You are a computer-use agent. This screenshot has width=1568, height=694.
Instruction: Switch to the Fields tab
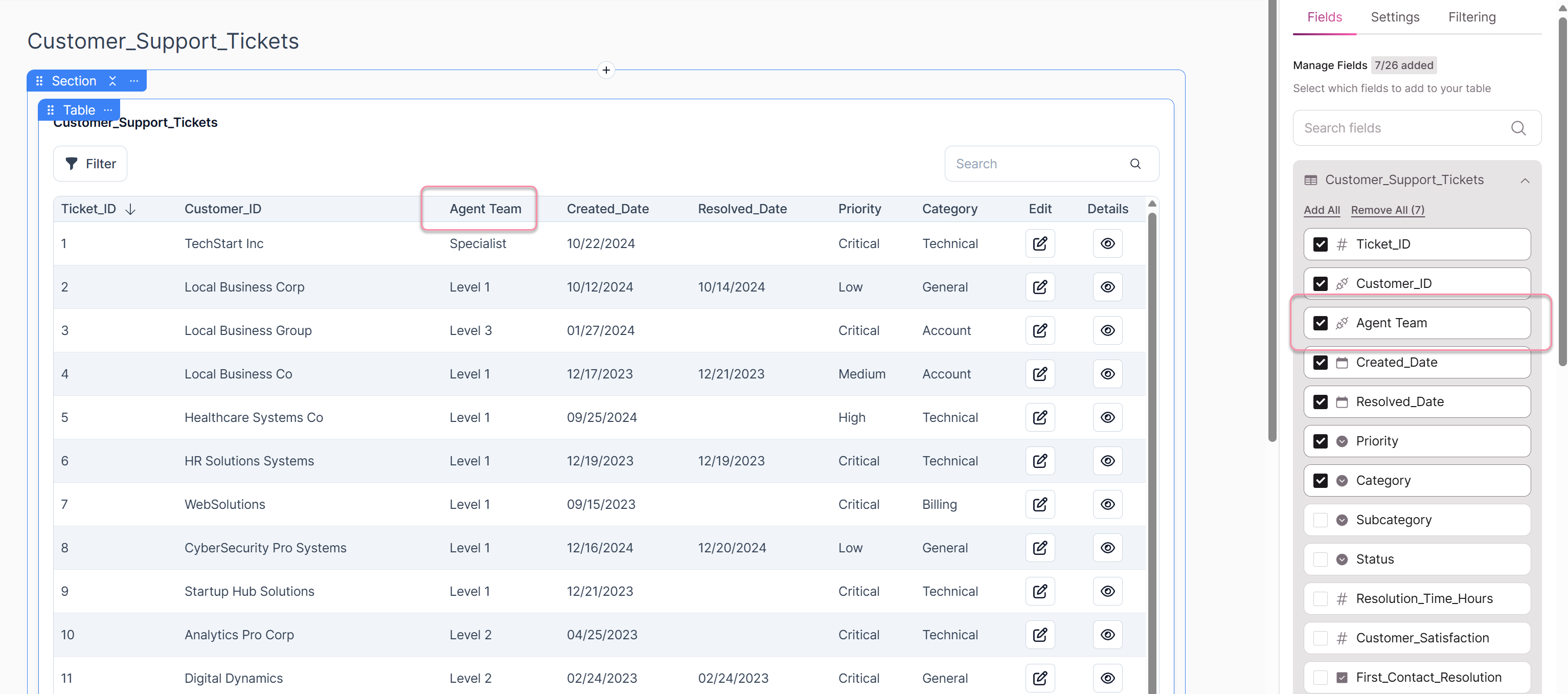pyautogui.click(x=1325, y=17)
